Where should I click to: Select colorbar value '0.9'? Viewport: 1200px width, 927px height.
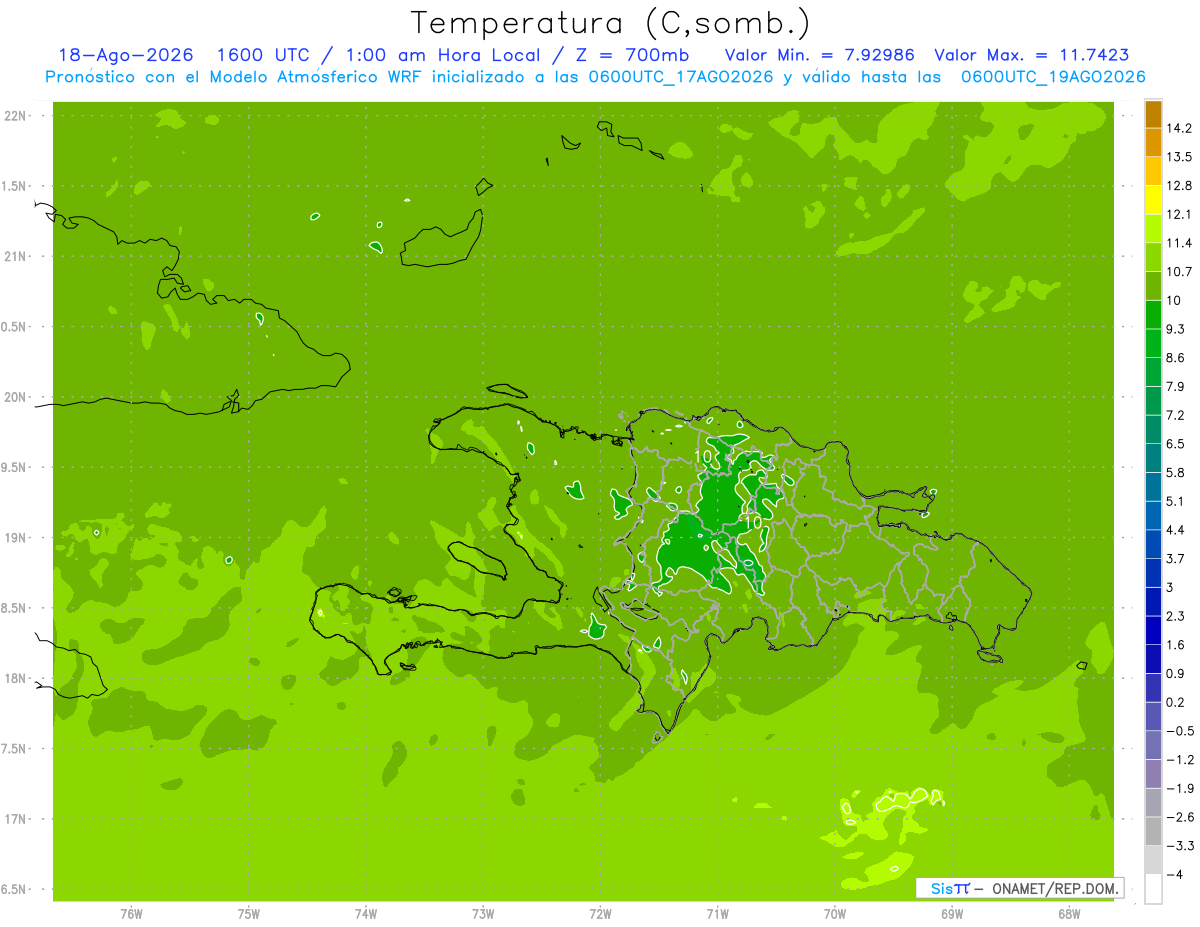pos(1176,674)
